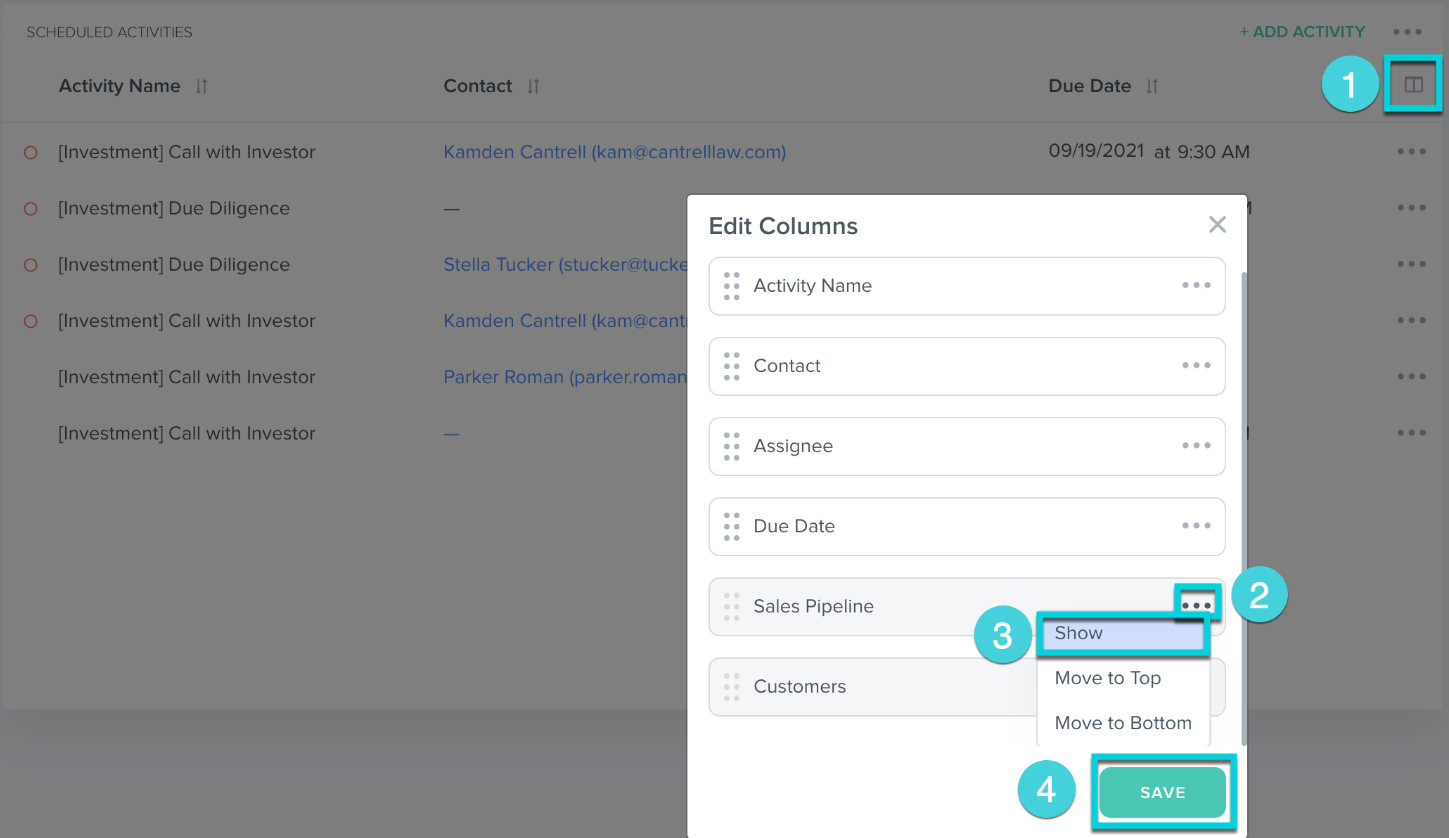Screen dimensions: 1449x838
Task: Open the column layout editor icon
Action: pyautogui.click(x=1413, y=85)
